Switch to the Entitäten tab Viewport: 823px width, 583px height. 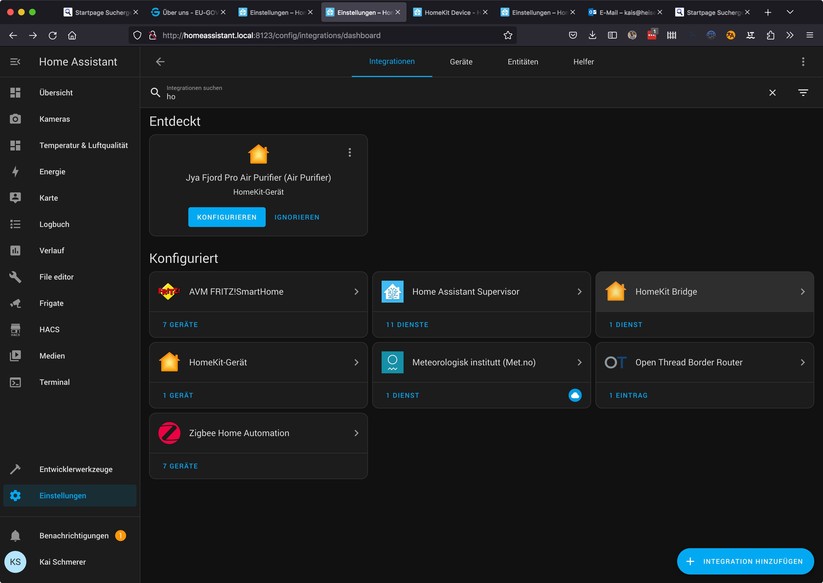click(522, 62)
